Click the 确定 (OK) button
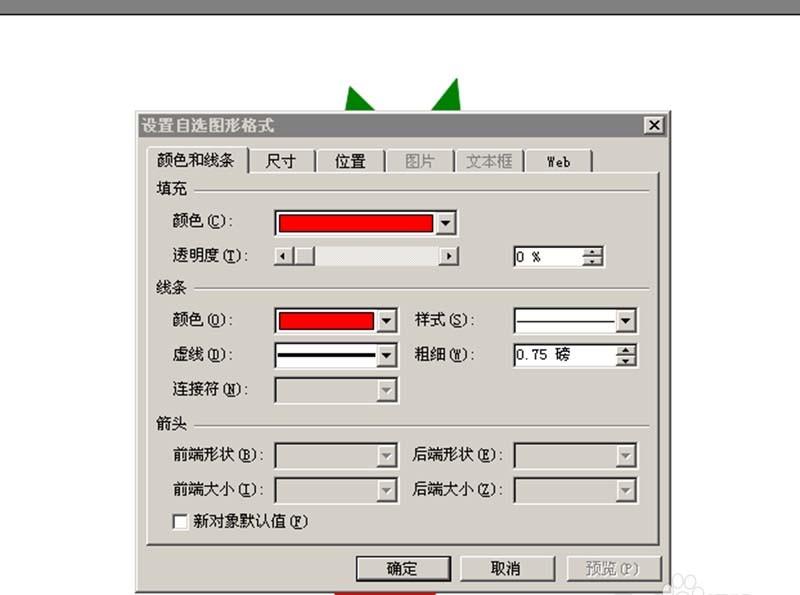This screenshot has width=800, height=595. (x=402, y=567)
